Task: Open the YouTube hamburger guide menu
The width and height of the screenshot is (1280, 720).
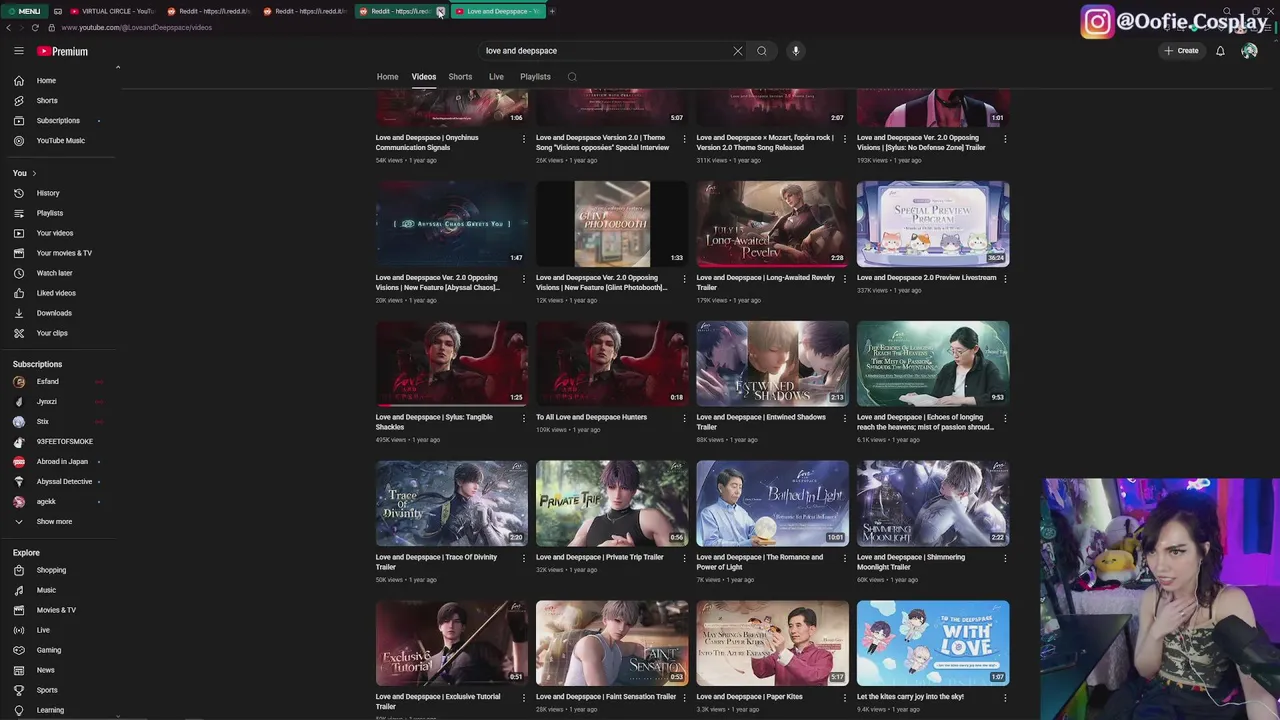Action: [18, 51]
